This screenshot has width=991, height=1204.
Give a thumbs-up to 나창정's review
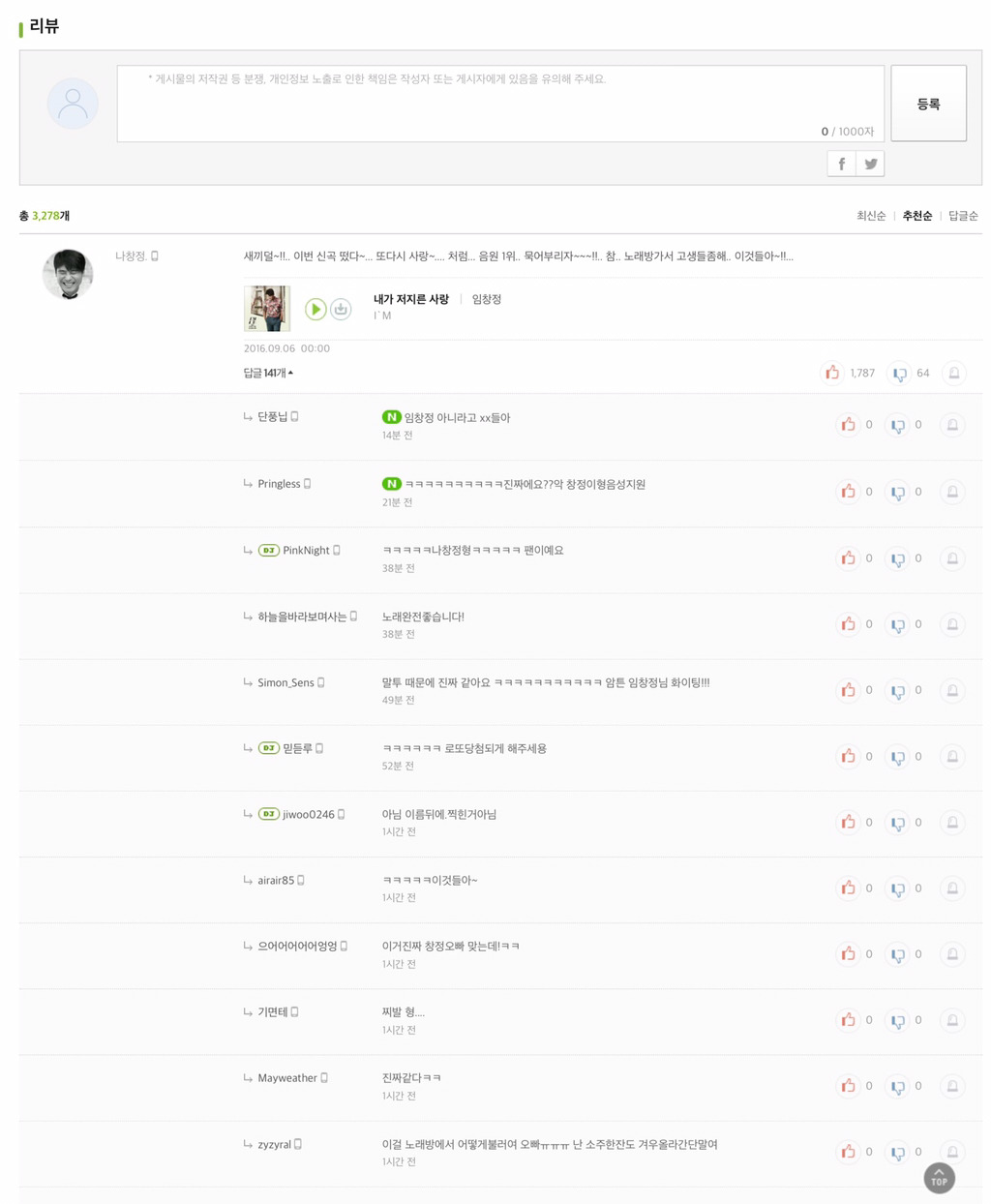[833, 372]
